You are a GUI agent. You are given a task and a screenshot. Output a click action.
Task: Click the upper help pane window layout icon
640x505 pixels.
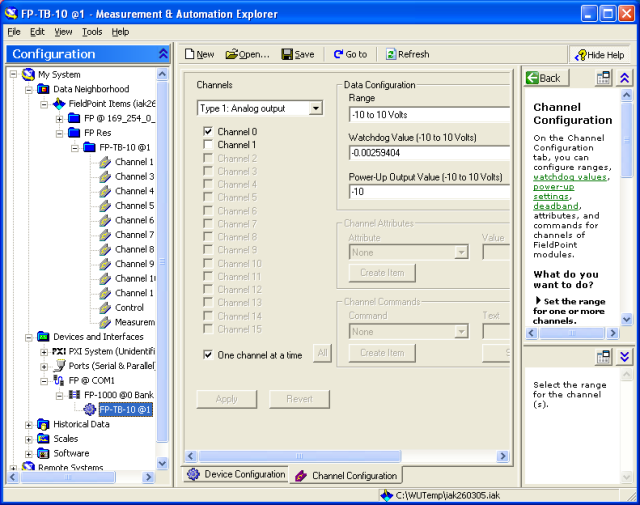point(603,78)
